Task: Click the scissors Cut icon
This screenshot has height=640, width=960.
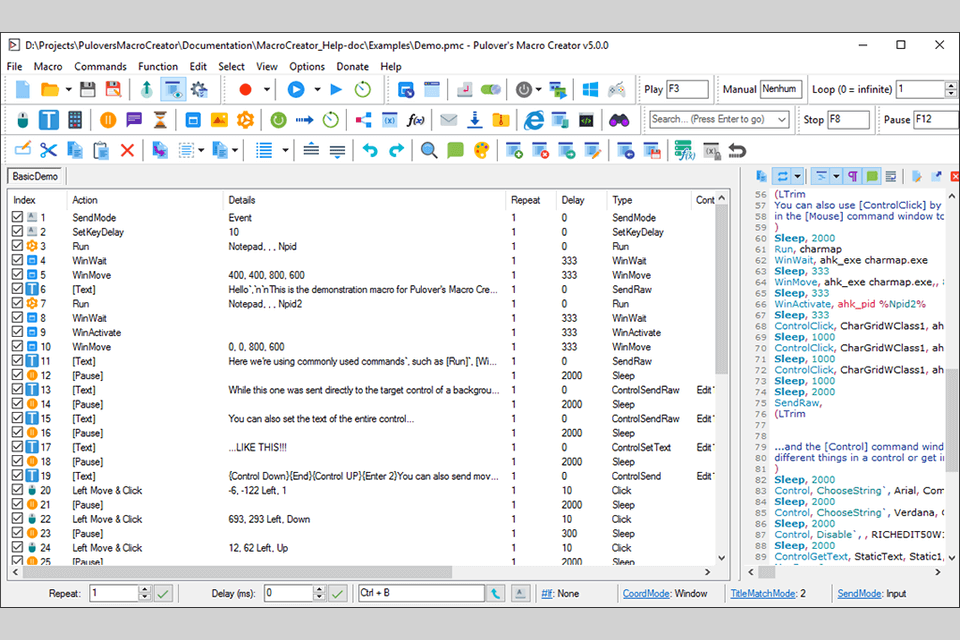Action: click(x=48, y=150)
